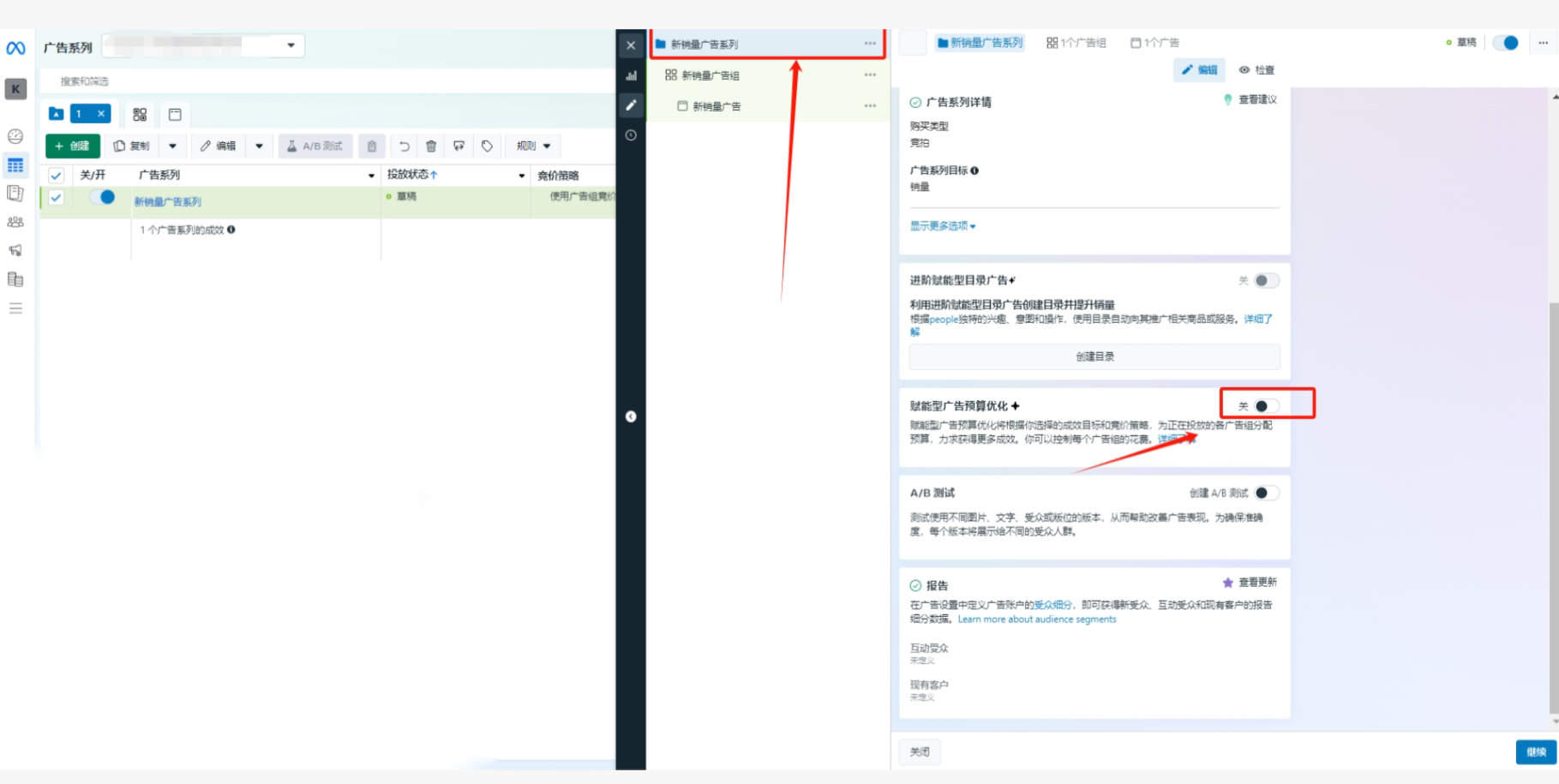The height and width of the screenshot is (784, 1559).
Task: Open all tools hamburger menu icon
Action: click(15, 308)
